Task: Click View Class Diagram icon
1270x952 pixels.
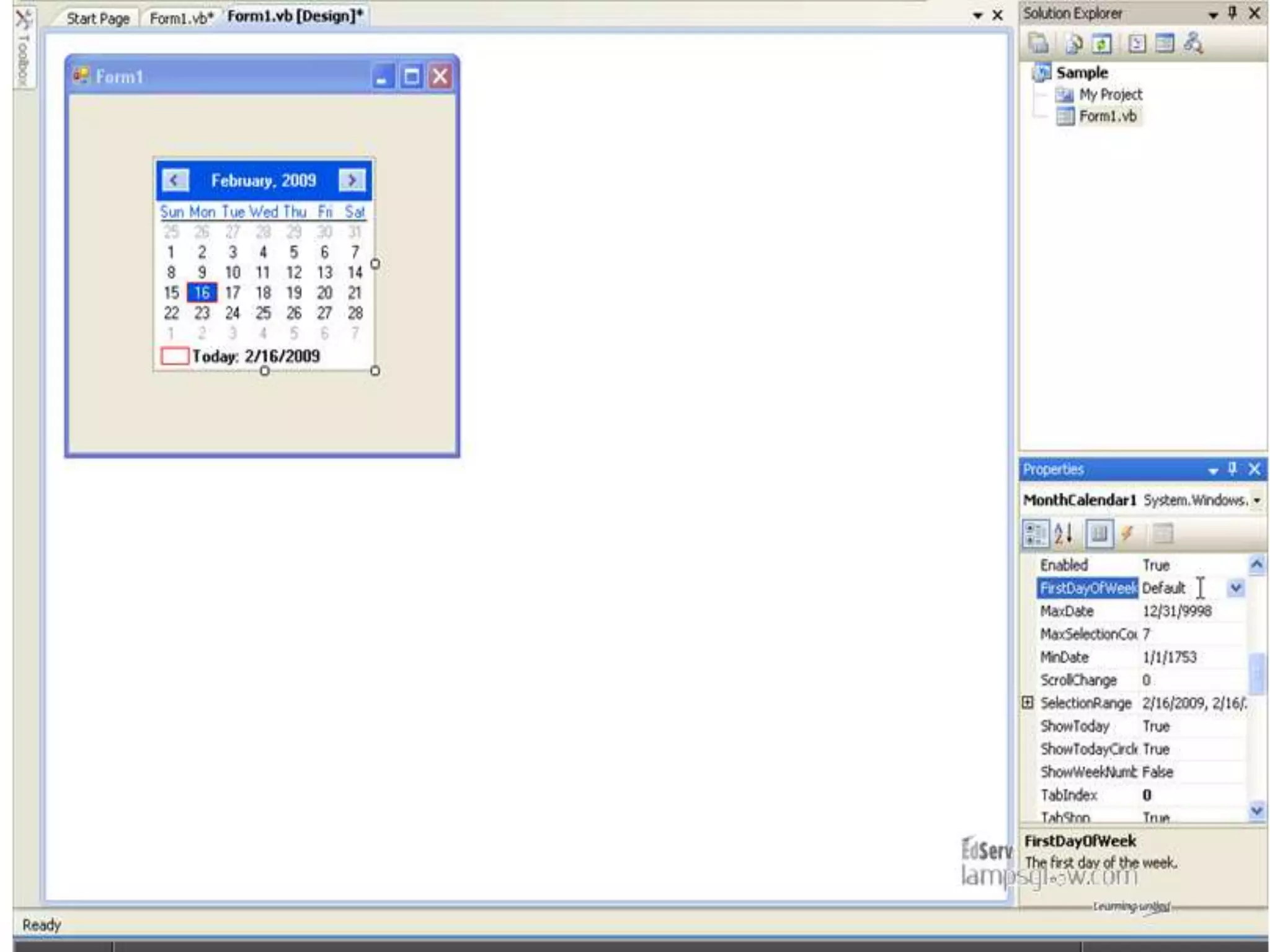Action: (x=1193, y=43)
